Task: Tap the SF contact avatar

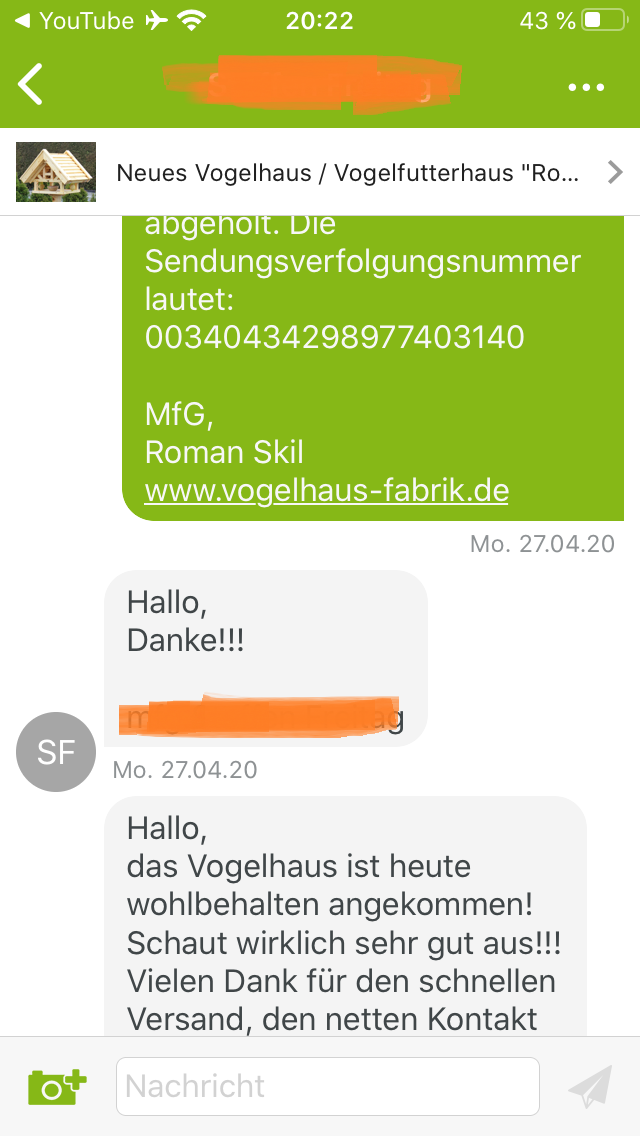Action: [x=56, y=752]
